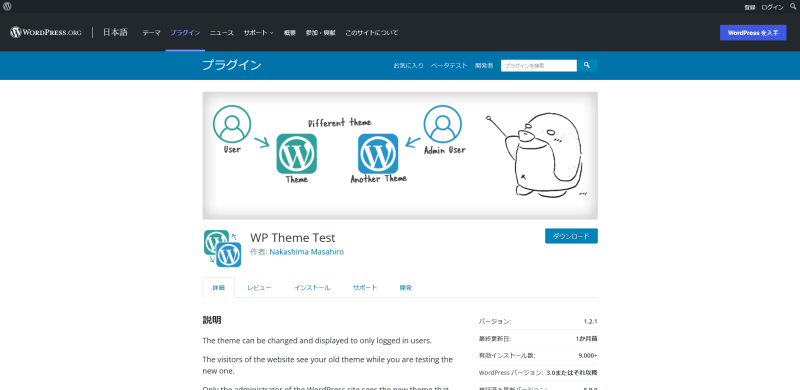Screen dimensions: 800x390
Task: Click the 1か月前 value
Action: click(x=586, y=338)
